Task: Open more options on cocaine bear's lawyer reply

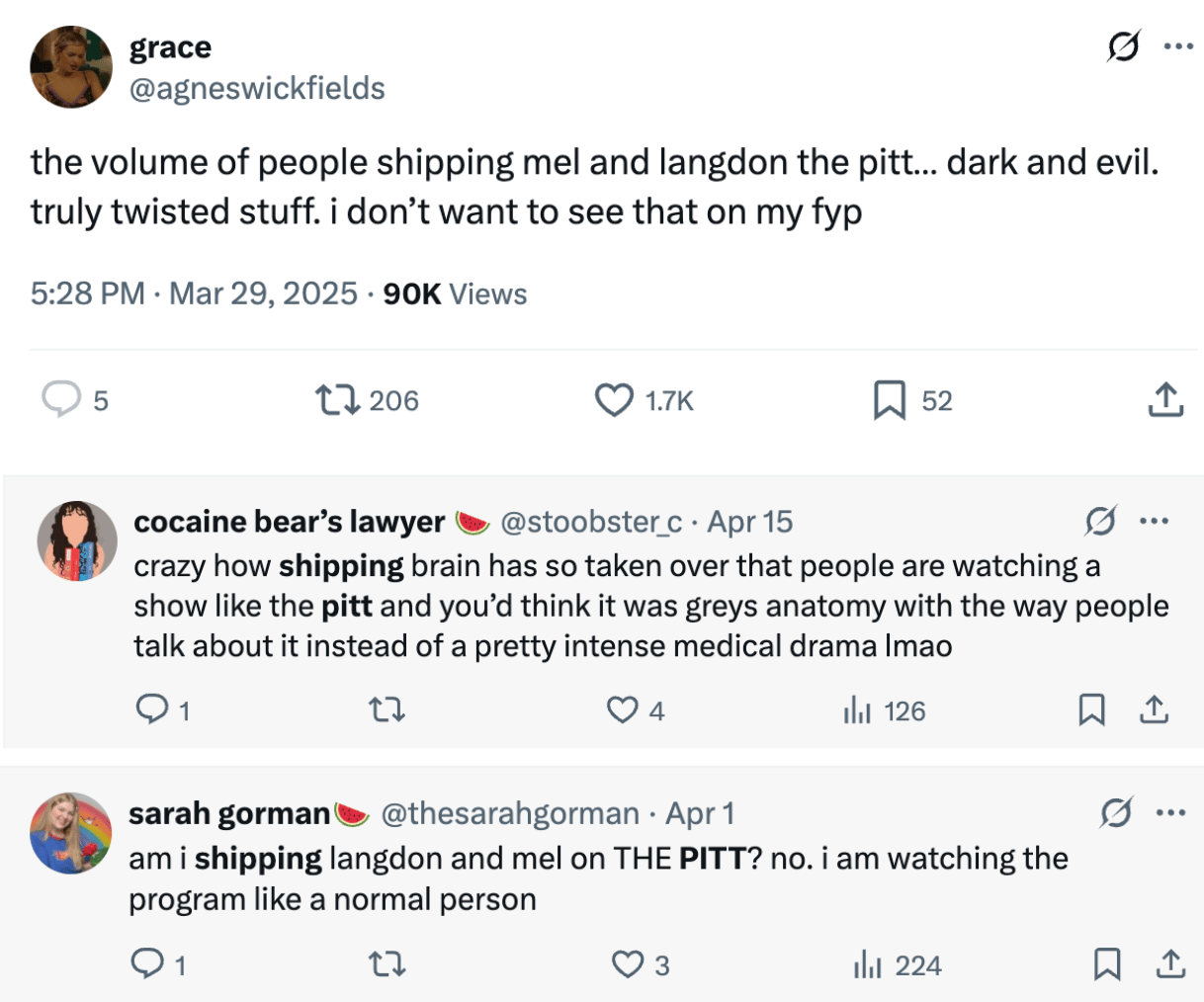Action: tap(1155, 521)
